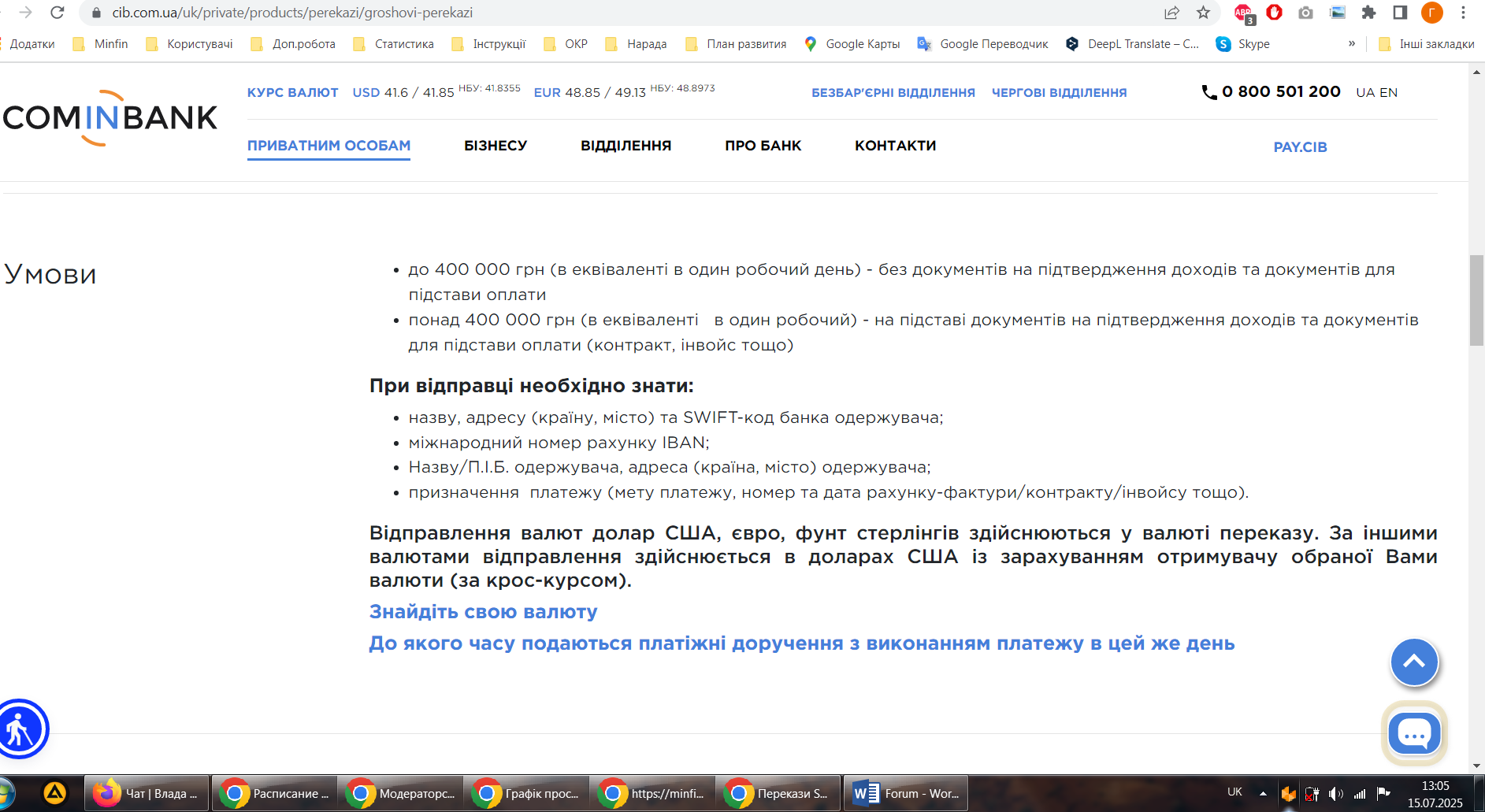Open the ОКР bookmarks folder

[x=566, y=44]
